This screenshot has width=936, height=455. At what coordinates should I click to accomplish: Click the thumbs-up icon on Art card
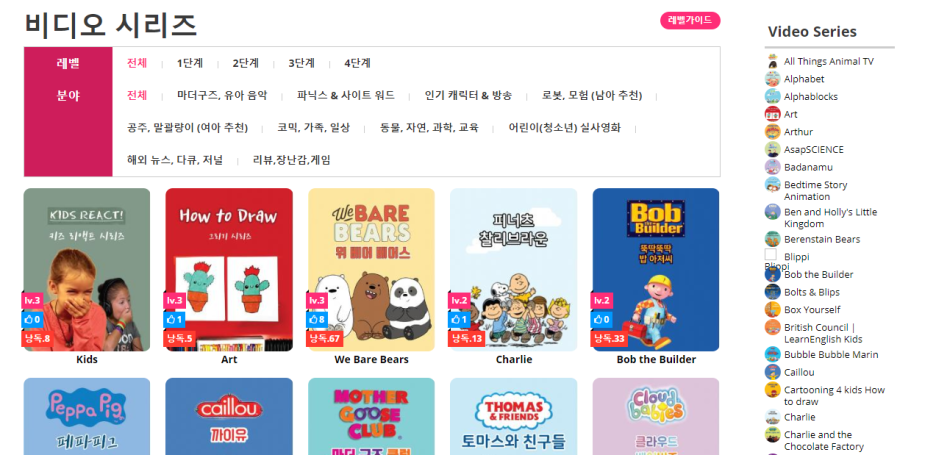[171, 319]
